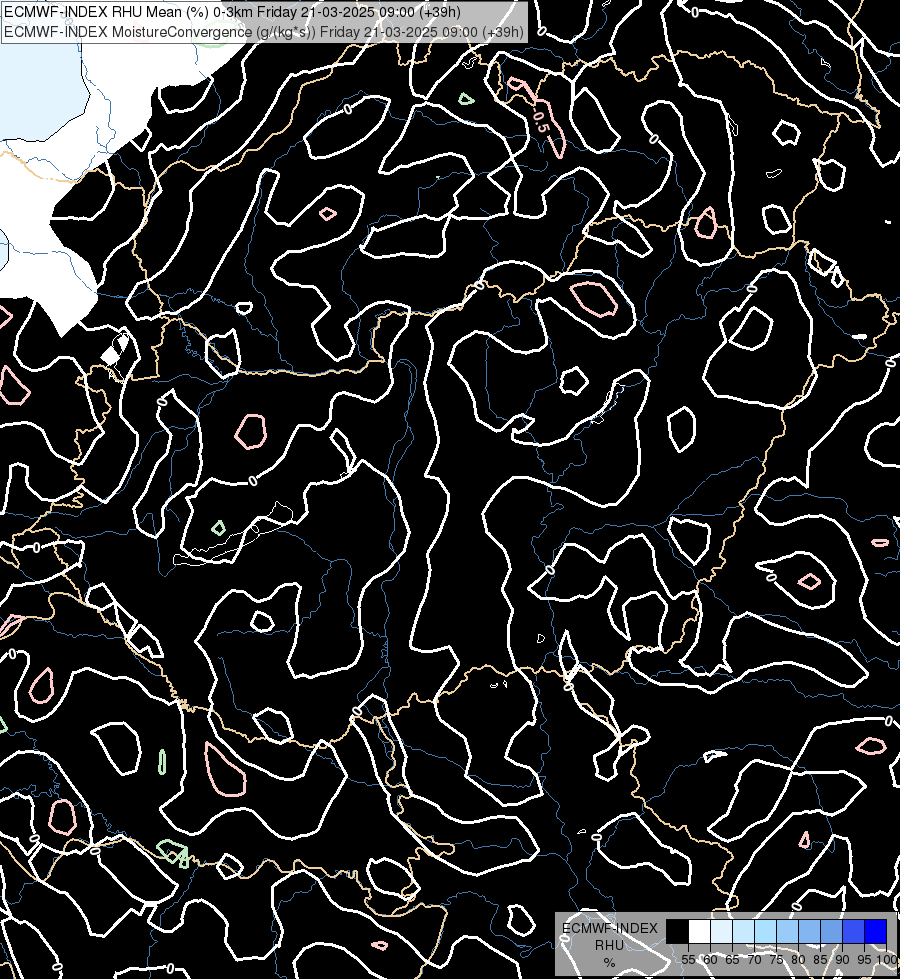Image resolution: width=900 pixels, height=979 pixels.
Task: Click the legend swatch between 90 and 95
Action: (x=853, y=931)
